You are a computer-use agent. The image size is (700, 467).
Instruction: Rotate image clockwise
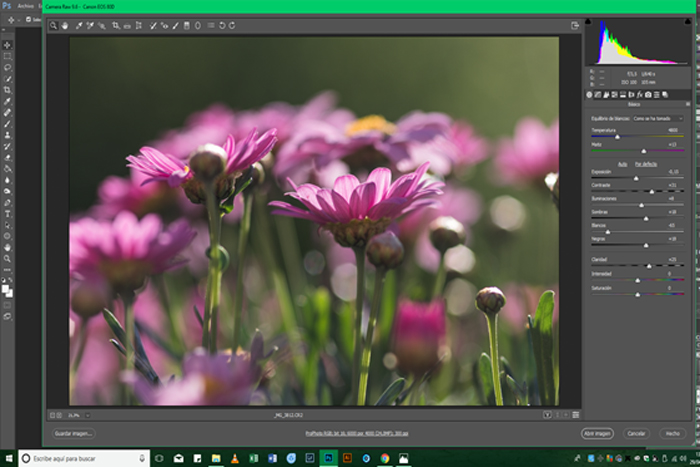tap(233, 25)
